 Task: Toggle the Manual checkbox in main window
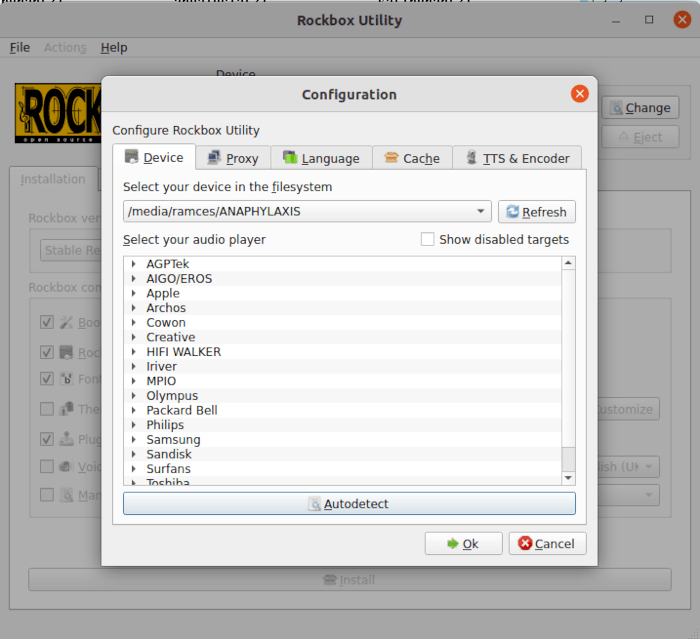coord(47,495)
